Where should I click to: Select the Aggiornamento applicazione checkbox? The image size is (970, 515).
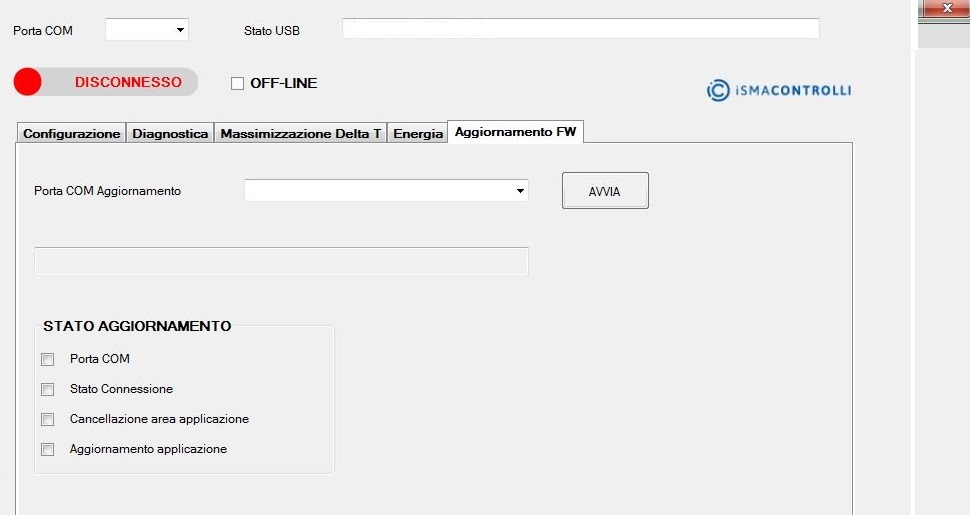click(47, 449)
